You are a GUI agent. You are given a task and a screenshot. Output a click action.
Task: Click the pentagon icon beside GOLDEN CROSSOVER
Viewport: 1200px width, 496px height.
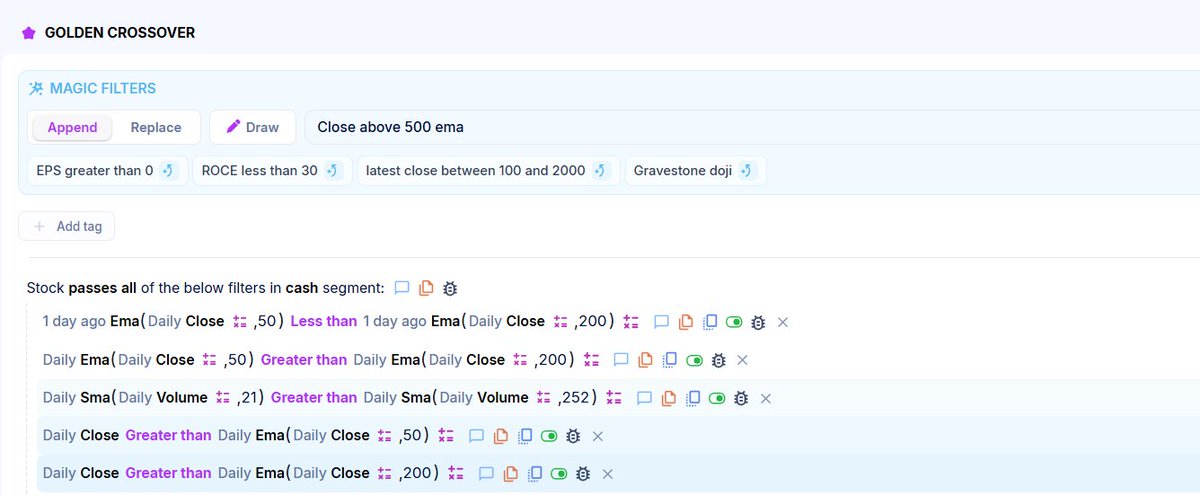(29, 33)
